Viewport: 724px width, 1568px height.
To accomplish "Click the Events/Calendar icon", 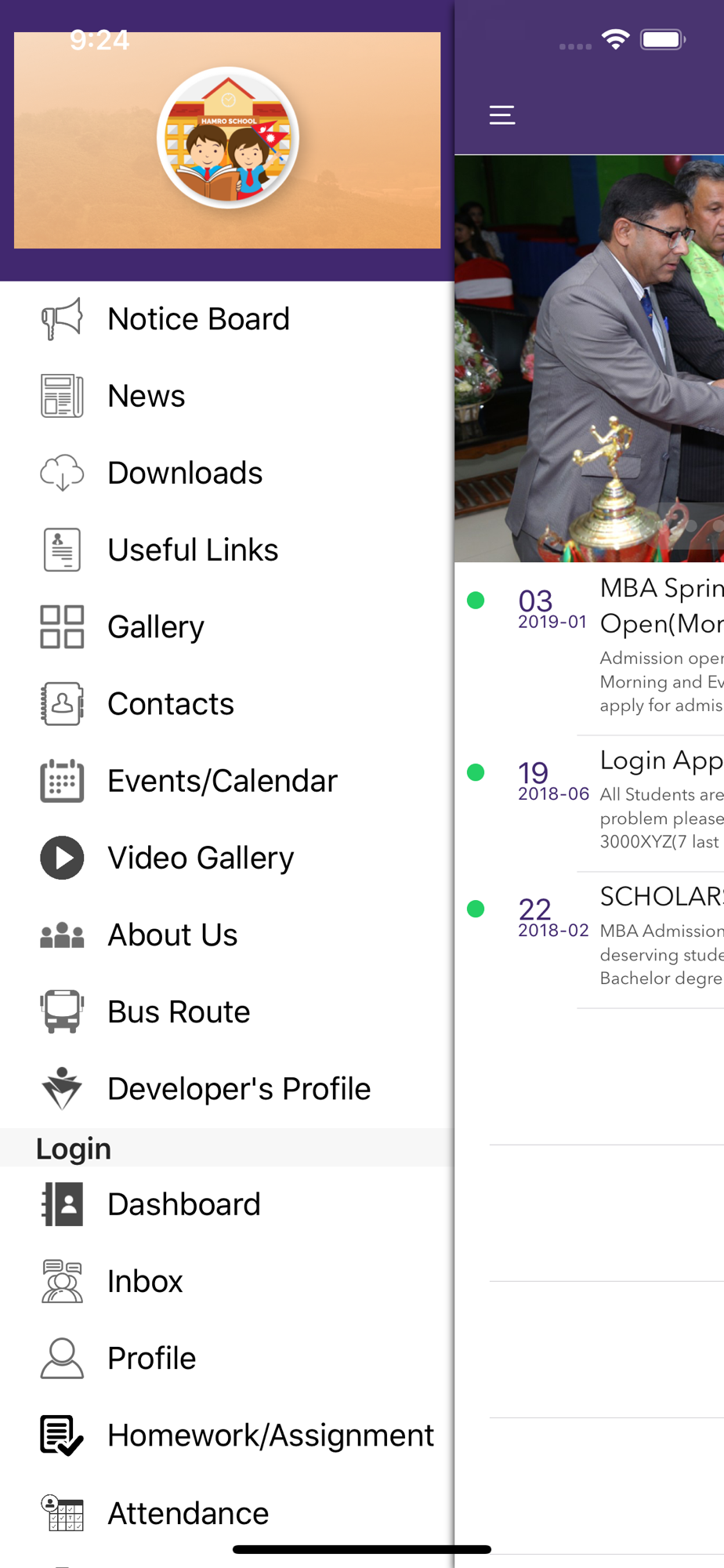I will (x=62, y=781).
